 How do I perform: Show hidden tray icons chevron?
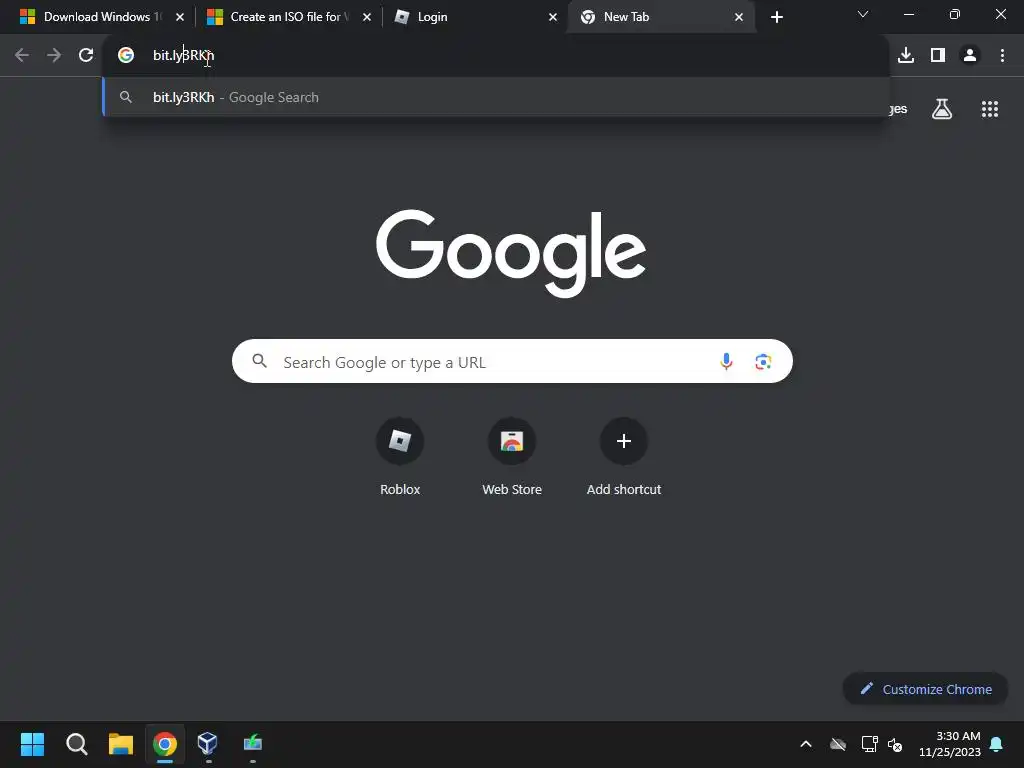pyautogui.click(x=806, y=744)
